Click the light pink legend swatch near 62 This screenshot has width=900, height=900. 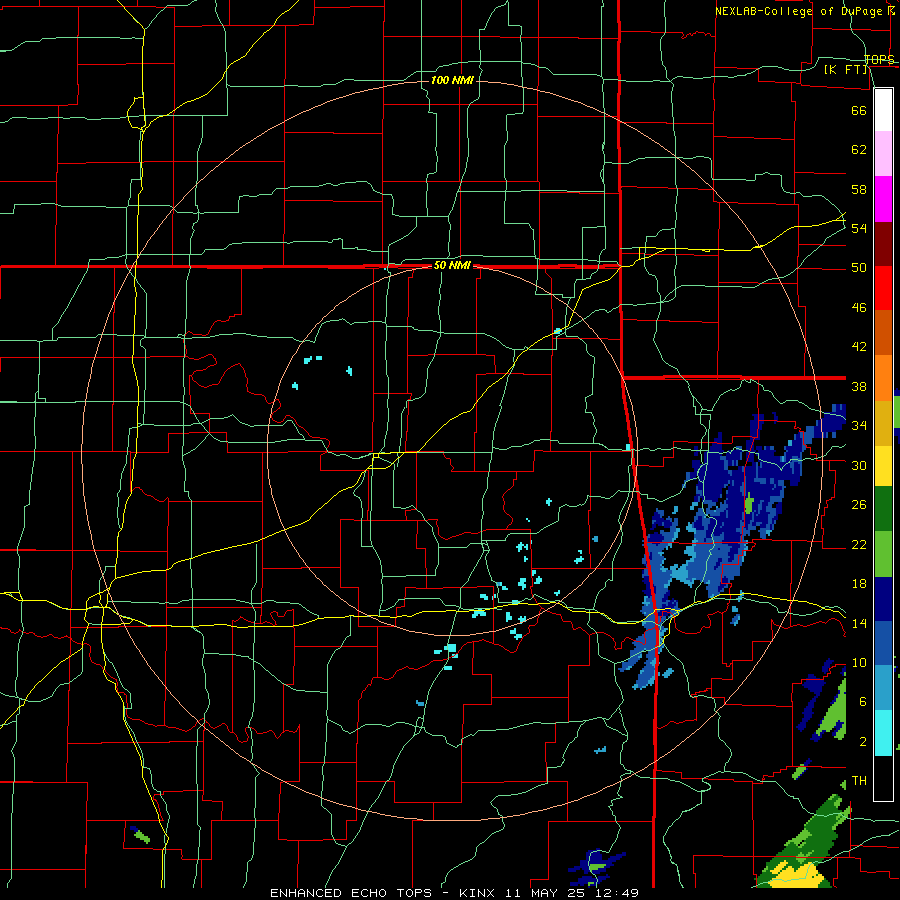pyautogui.click(x=883, y=154)
